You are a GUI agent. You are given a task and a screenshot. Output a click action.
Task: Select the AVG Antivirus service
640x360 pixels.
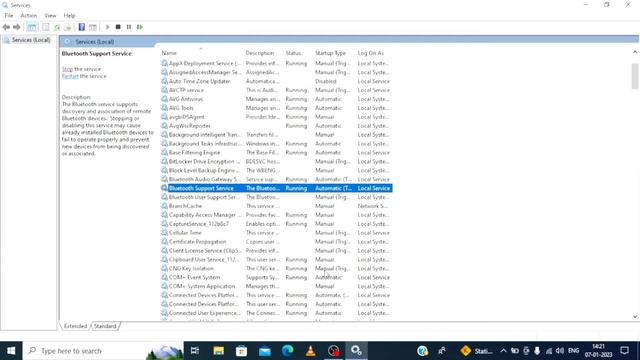coord(276,99)
